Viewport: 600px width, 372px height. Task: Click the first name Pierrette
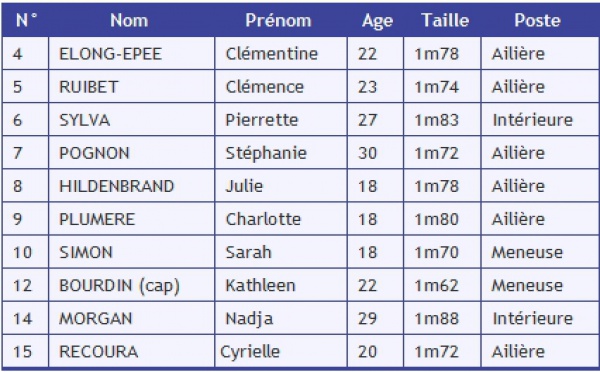point(262,120)
